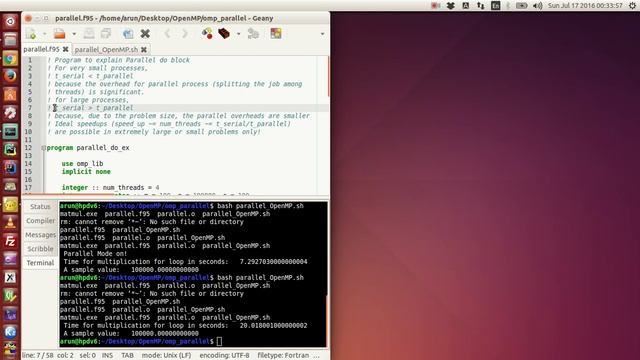Expand the toolbar overflow arrow

tap(322, 34)
